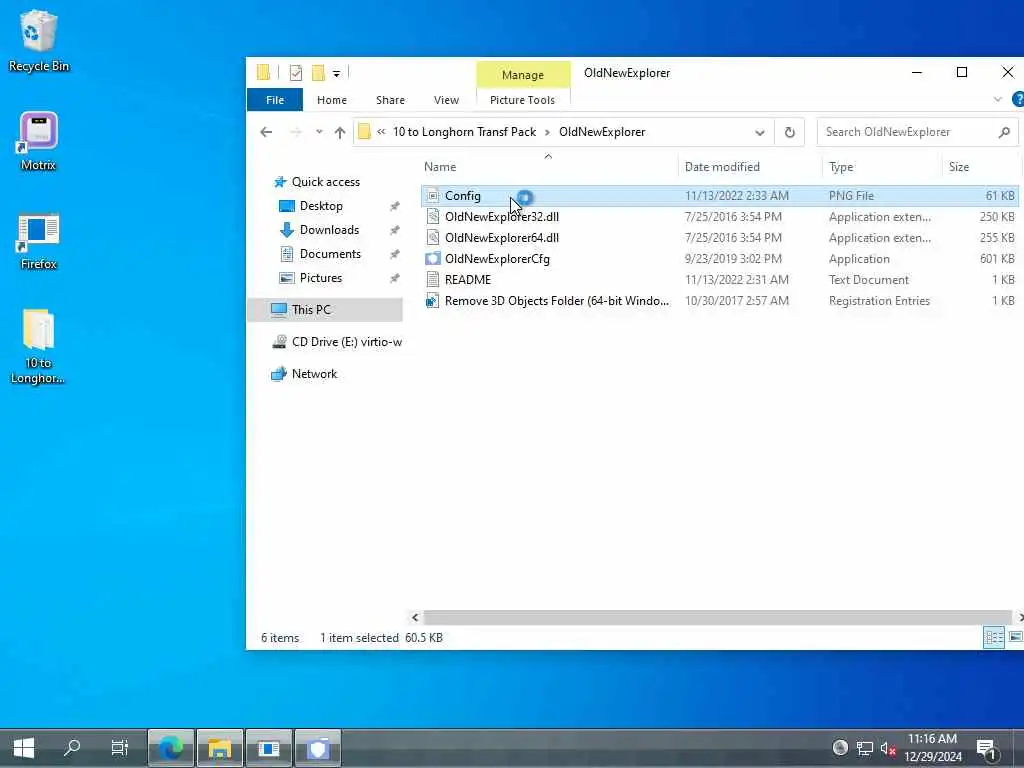Launch Microsoft Edge from taskbar
Image resolution: width=1024 pixels, height=768 pixels.
click(171, 748)
